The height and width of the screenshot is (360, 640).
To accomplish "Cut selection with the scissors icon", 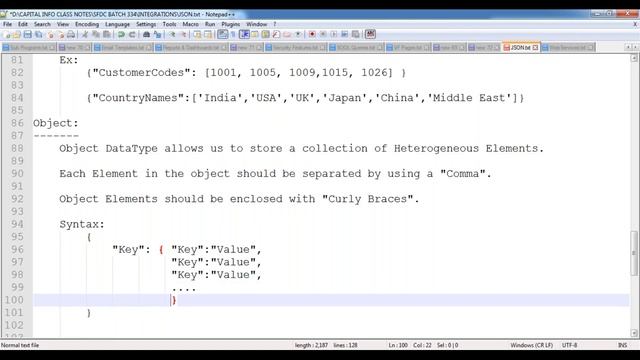I will click(85, 34).
